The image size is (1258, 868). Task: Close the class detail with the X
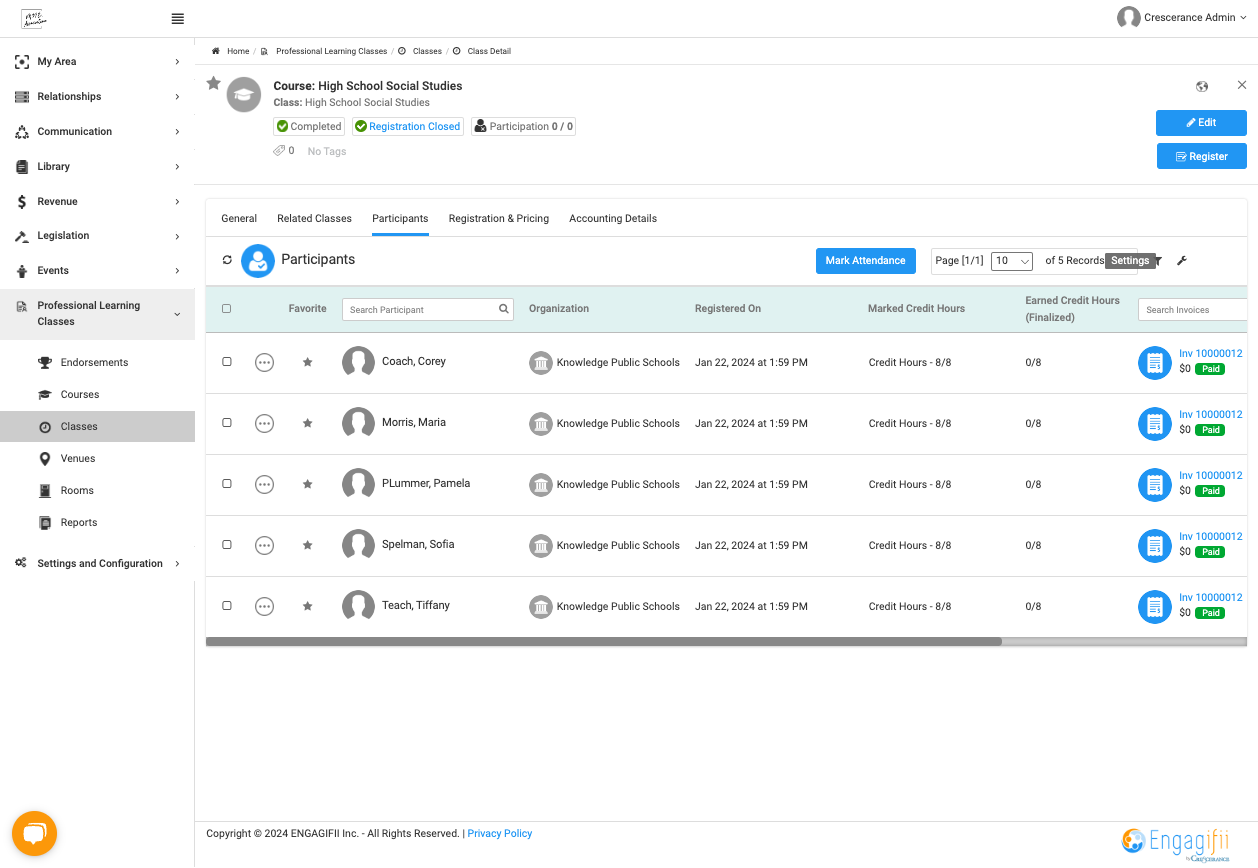coord(1242,85)
